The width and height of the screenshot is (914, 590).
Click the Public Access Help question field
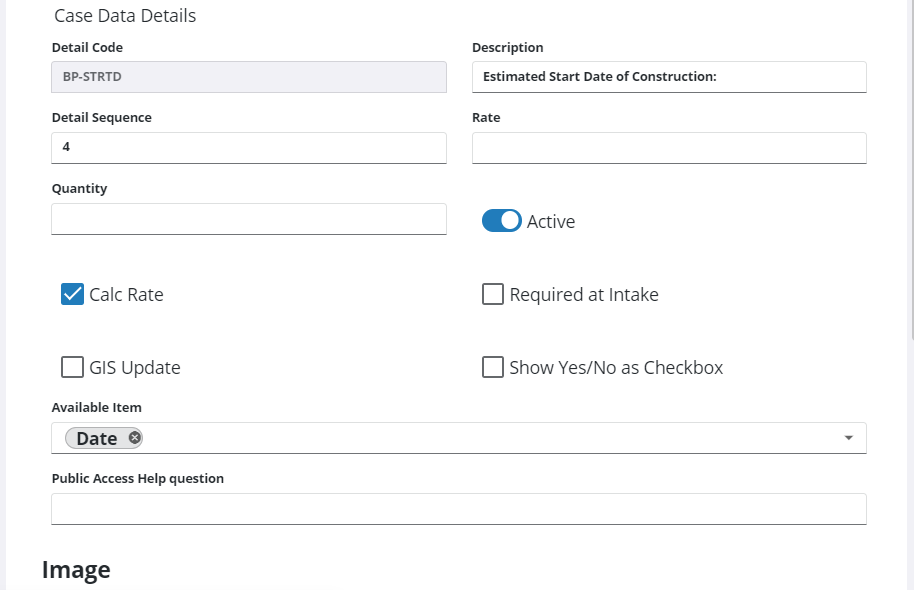pos(458,509)
